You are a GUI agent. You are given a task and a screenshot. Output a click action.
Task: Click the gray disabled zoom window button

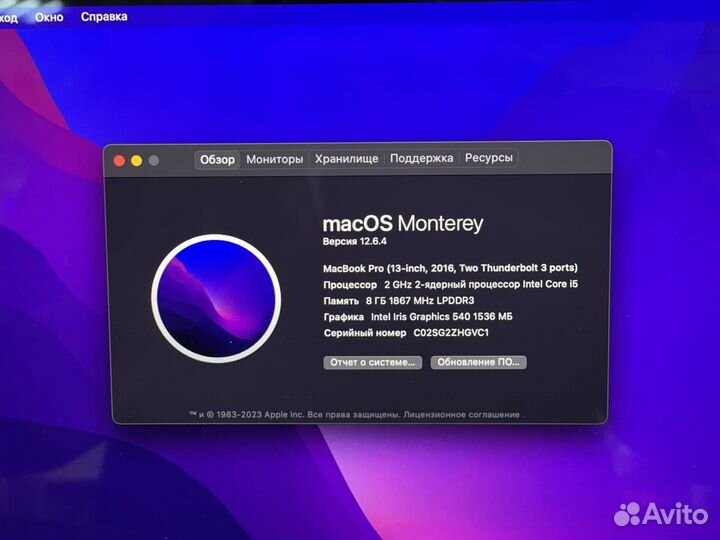click(154, 161)
